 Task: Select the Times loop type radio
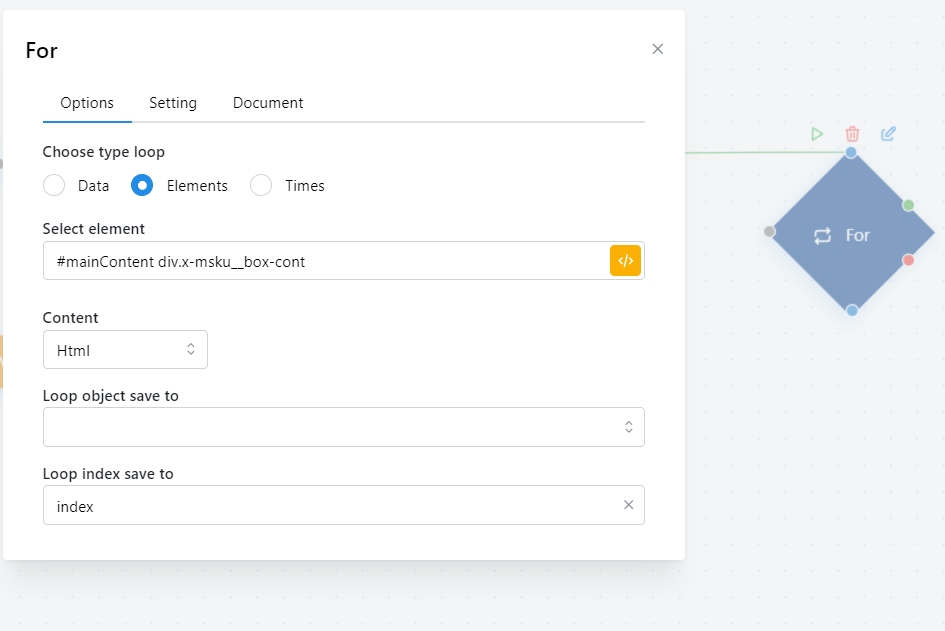pyautogui.click(x=261, y=186)
